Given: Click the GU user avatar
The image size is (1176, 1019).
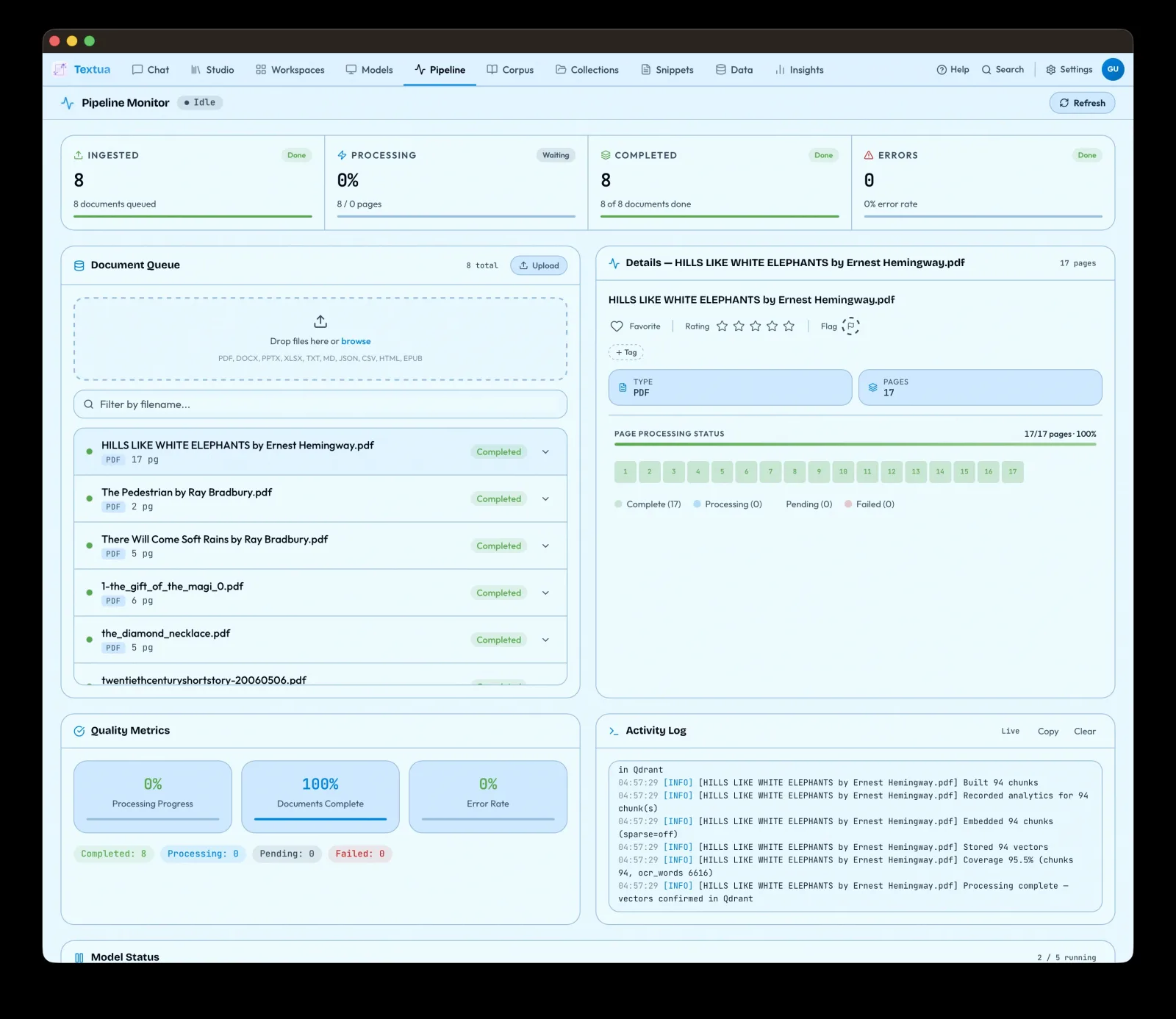Looking at the screenshot, I should pos(1113,69).
